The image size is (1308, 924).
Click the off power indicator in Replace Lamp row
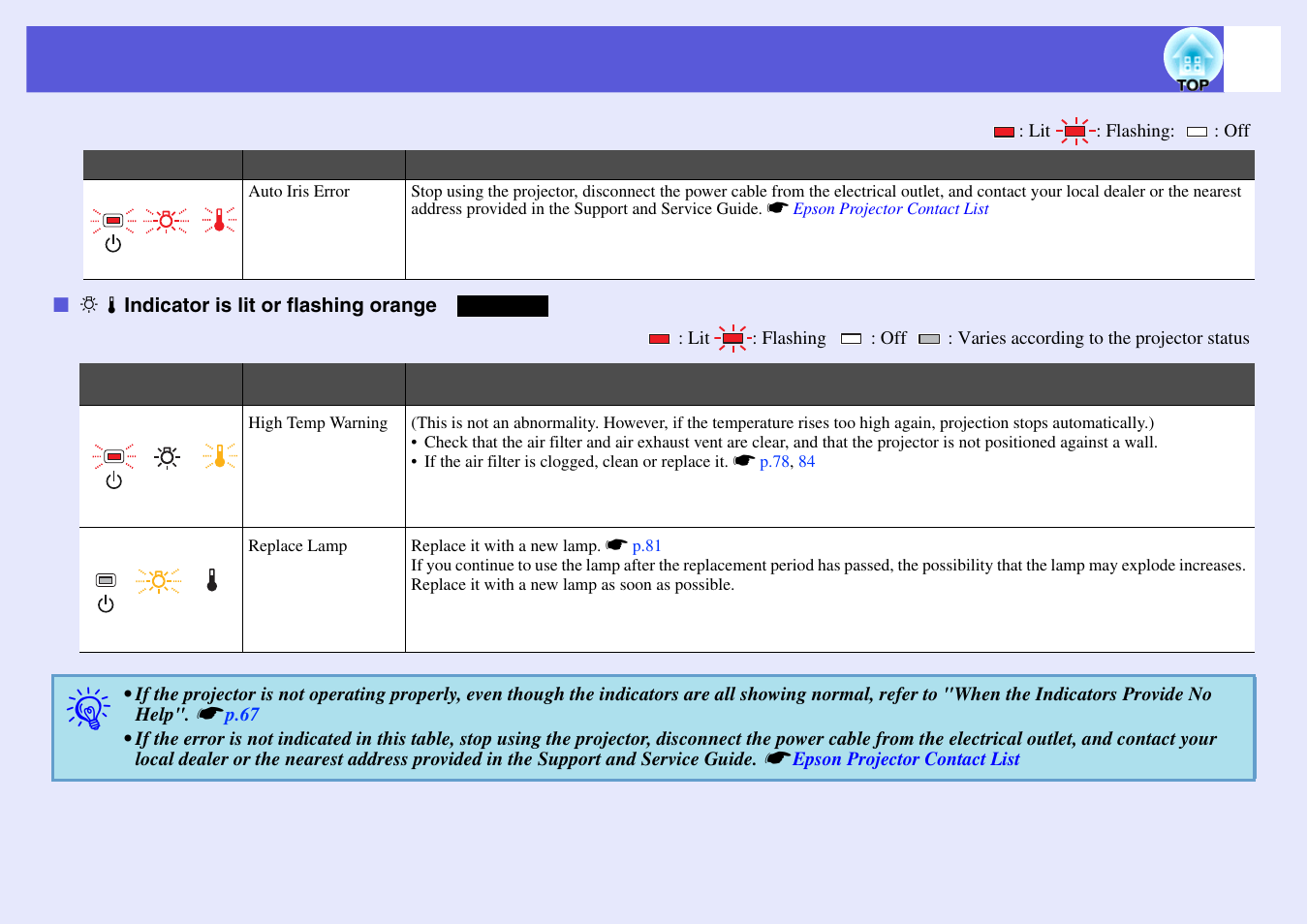pyautogui.click(x=106, y=580)
